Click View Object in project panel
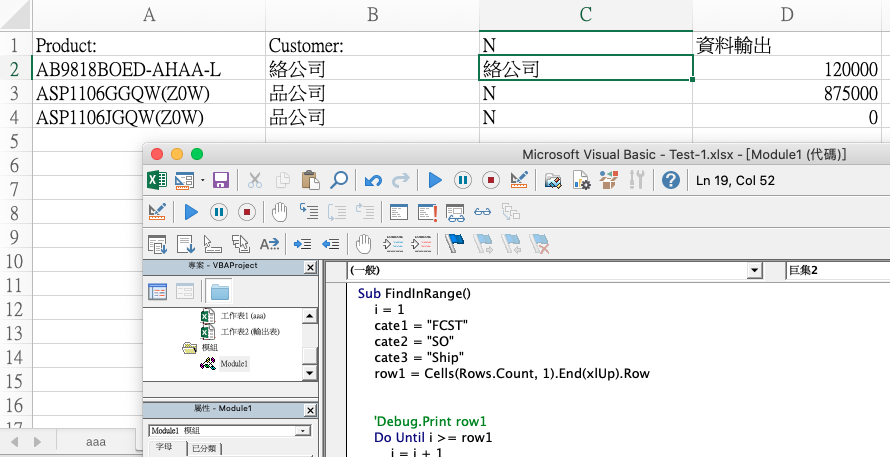 (185, 292)
